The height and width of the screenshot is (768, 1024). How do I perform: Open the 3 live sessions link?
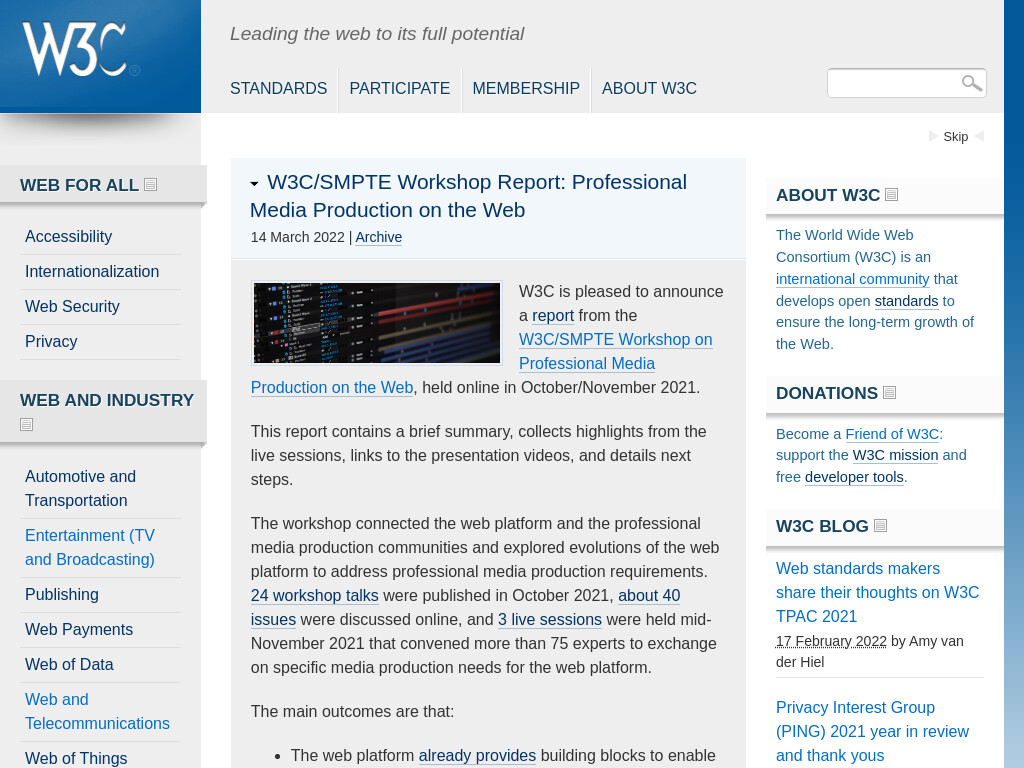click(550, 620)
